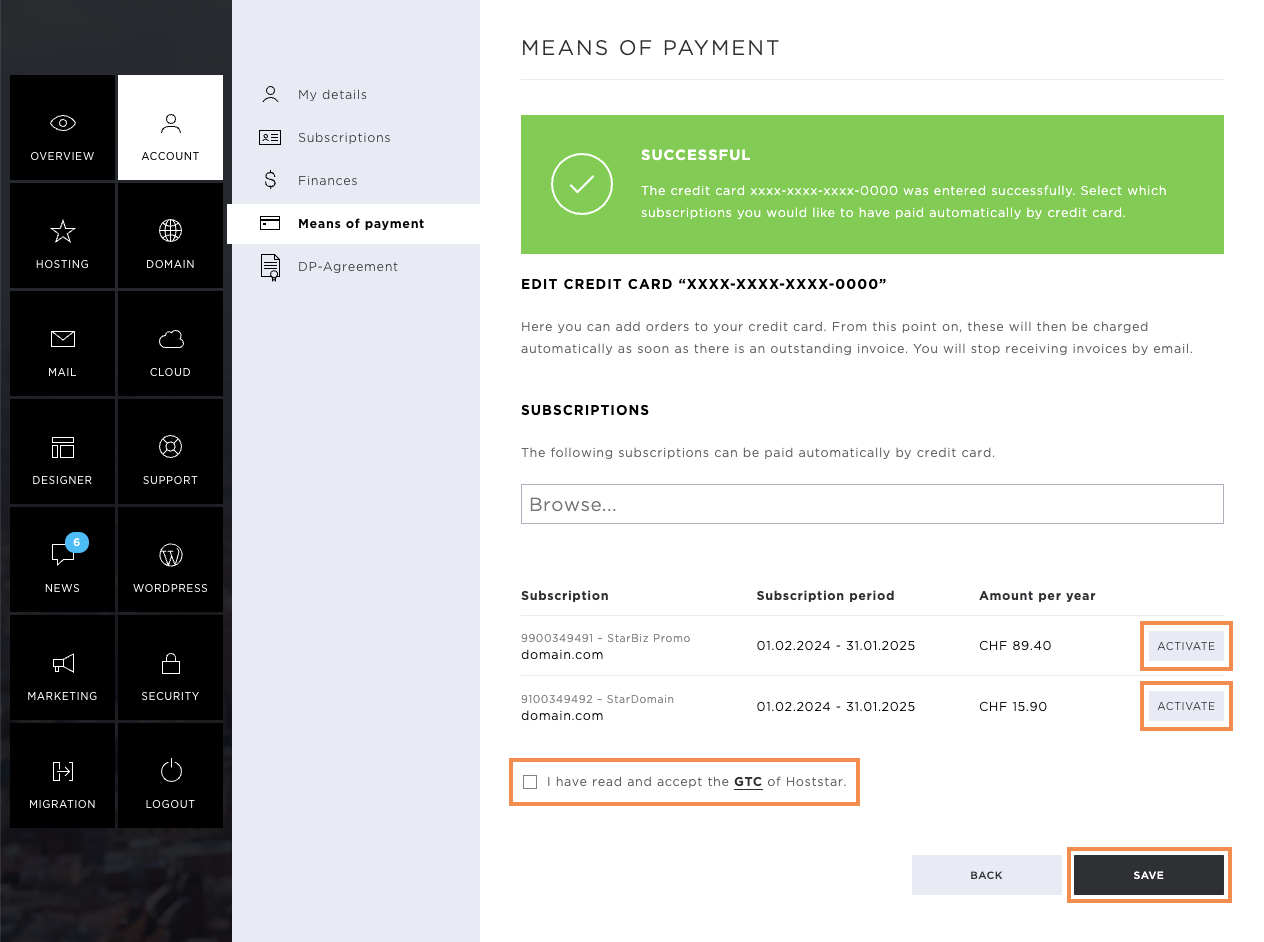The height and width of the screenshot is (942, 1264).
Task: Go to Subscriptions in account menu
Action: coord(344,138)
